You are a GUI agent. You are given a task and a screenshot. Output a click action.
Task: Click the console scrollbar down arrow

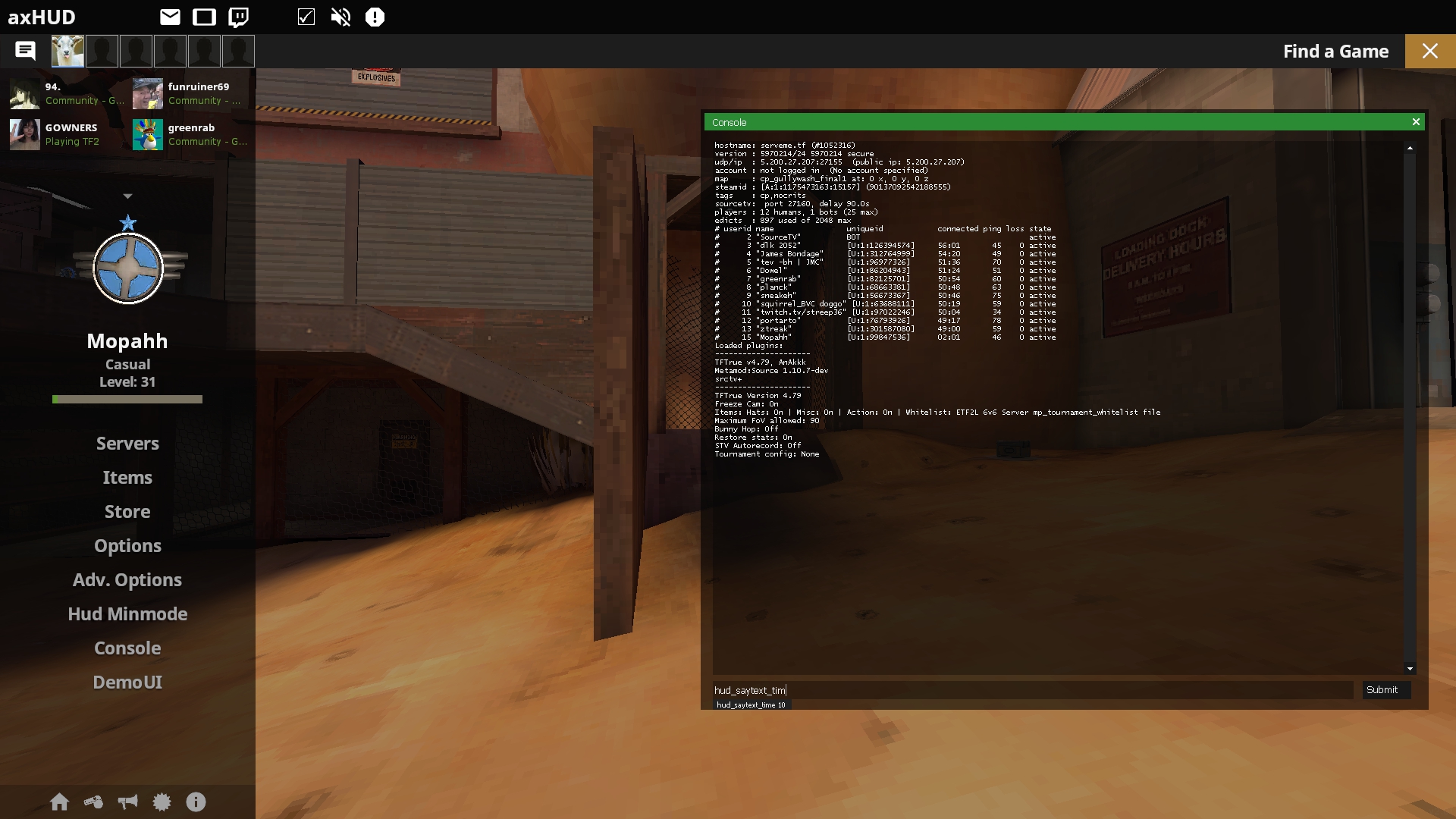tap(1410, 668)
